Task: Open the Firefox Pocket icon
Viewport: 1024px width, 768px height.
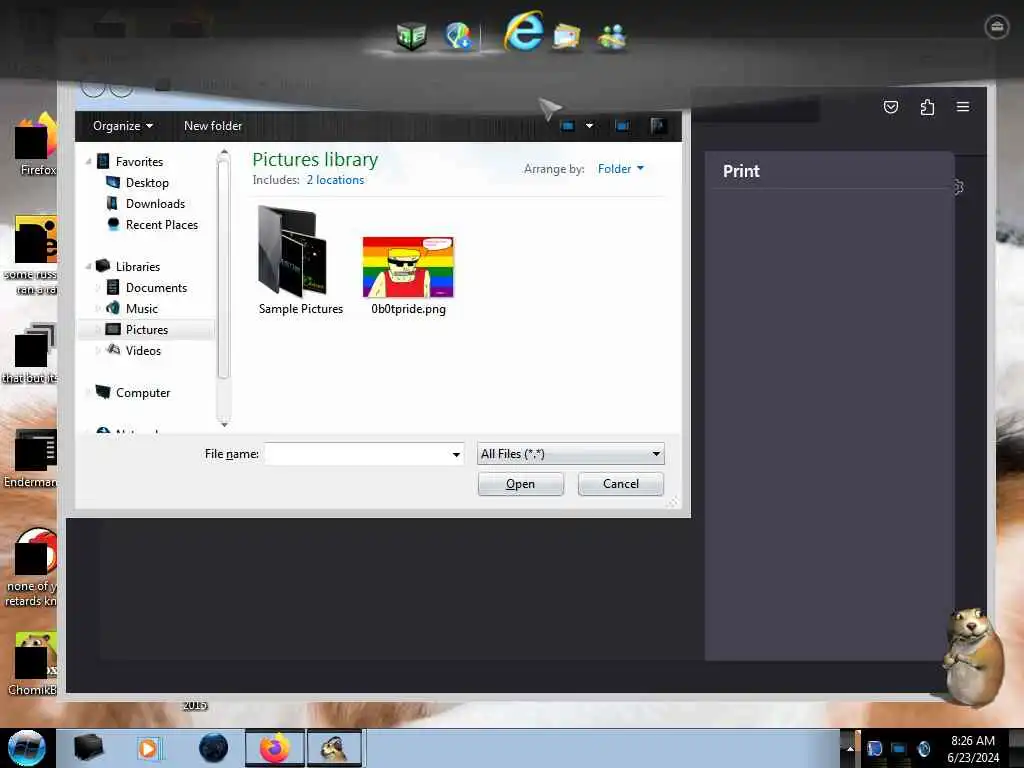Action: coord(891,107)
